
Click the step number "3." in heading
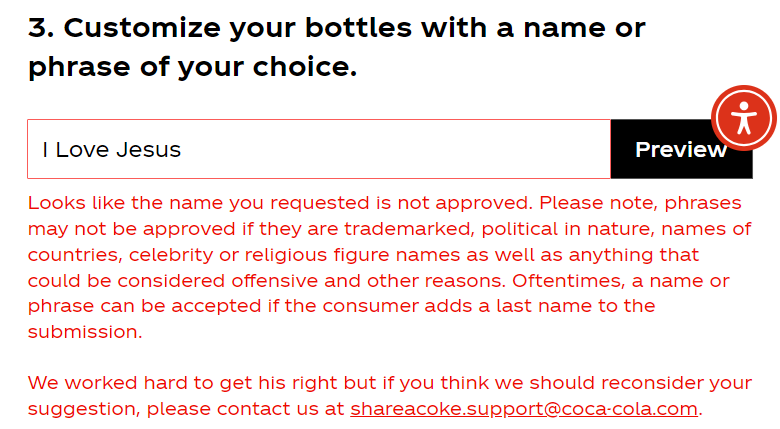point(40,27)
